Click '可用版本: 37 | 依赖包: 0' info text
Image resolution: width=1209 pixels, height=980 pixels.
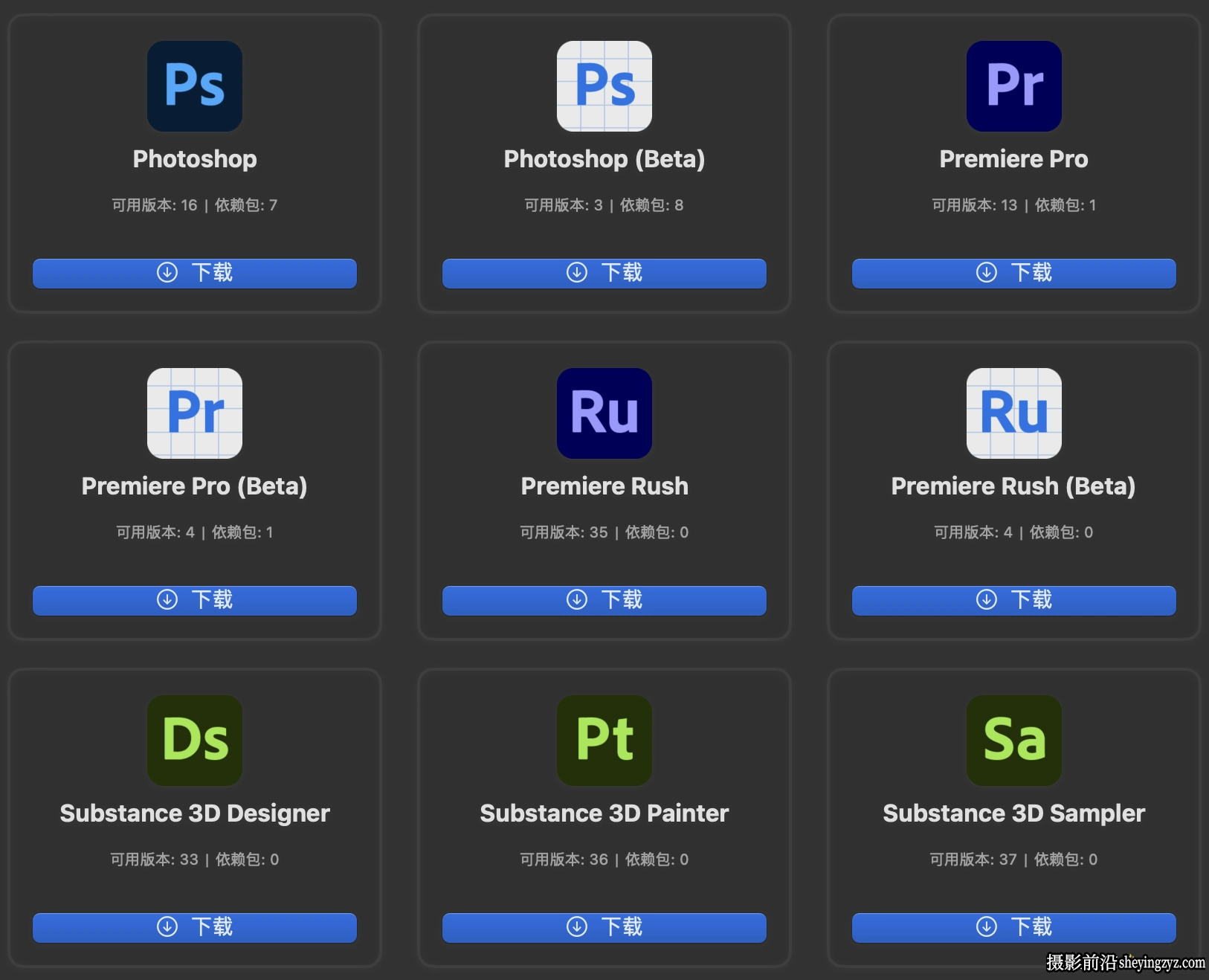(x=1014, y=860)
